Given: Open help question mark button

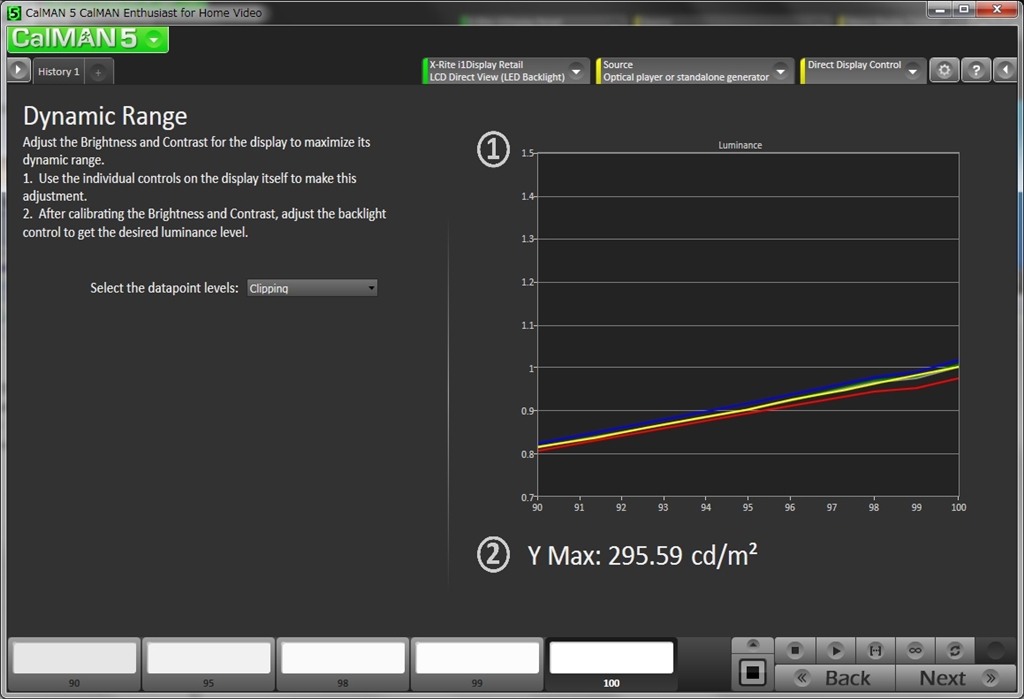Looking at the screenshot, I should coord(976,71).
